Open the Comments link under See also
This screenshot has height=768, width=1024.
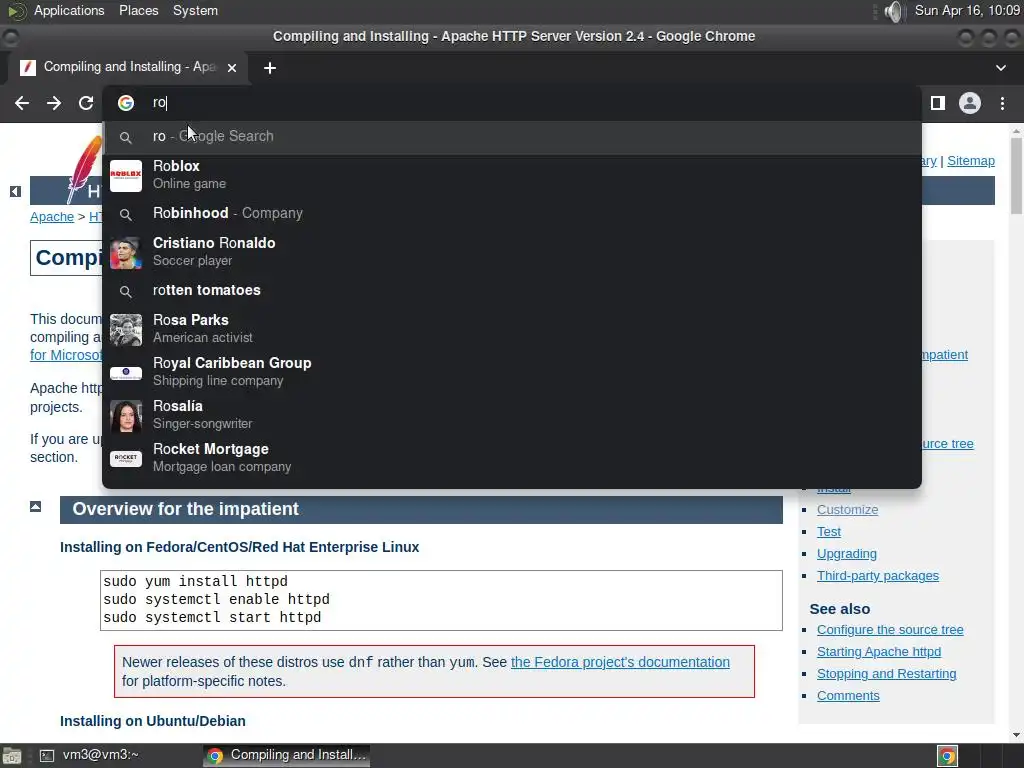pyautogui.click(x=848, y=696)
